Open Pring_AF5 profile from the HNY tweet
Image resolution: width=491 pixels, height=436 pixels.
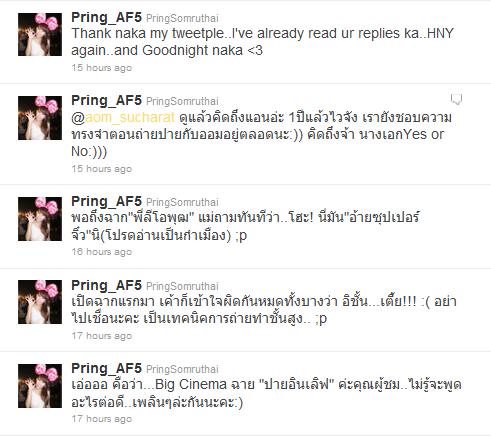tap(107, 17)
